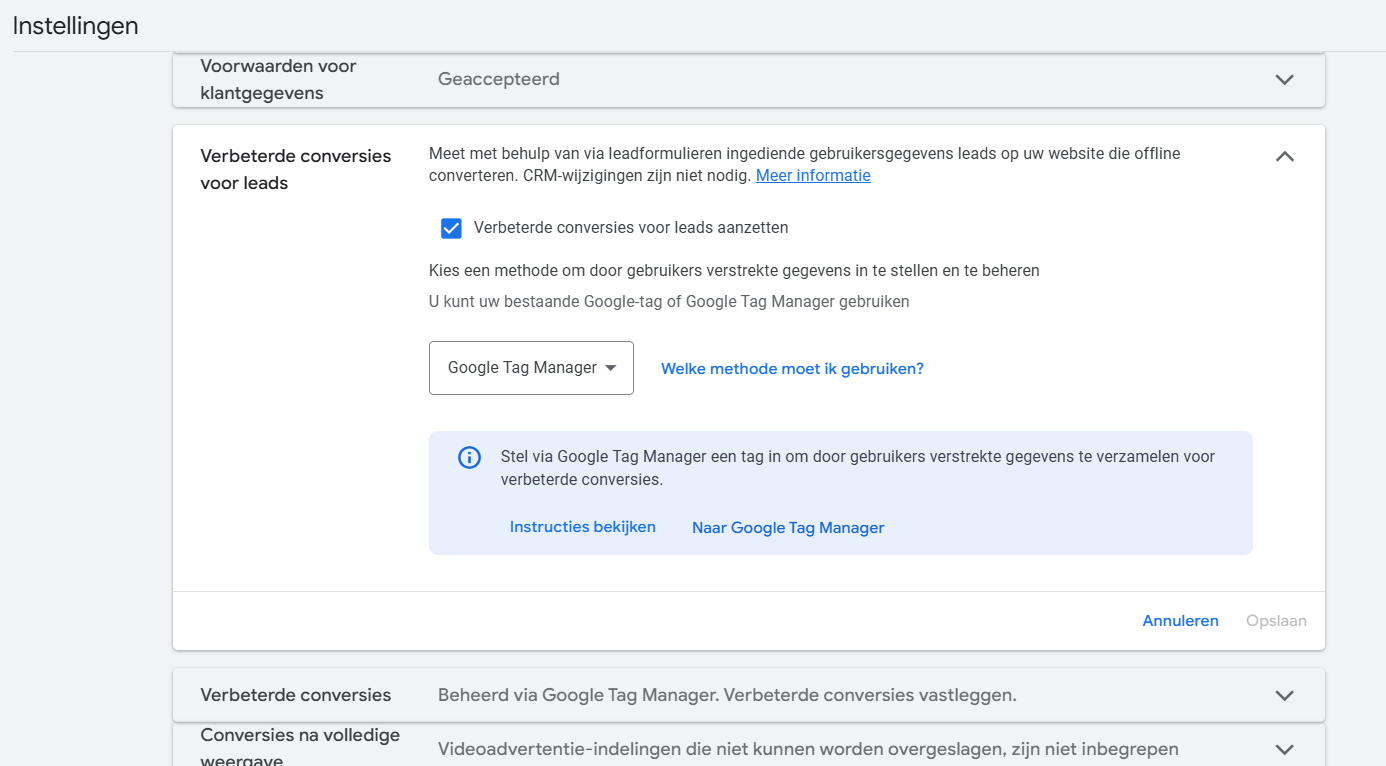Click the 'Verbeterde conversies' row title
1386x766 pixels.
tap(296, 695)
